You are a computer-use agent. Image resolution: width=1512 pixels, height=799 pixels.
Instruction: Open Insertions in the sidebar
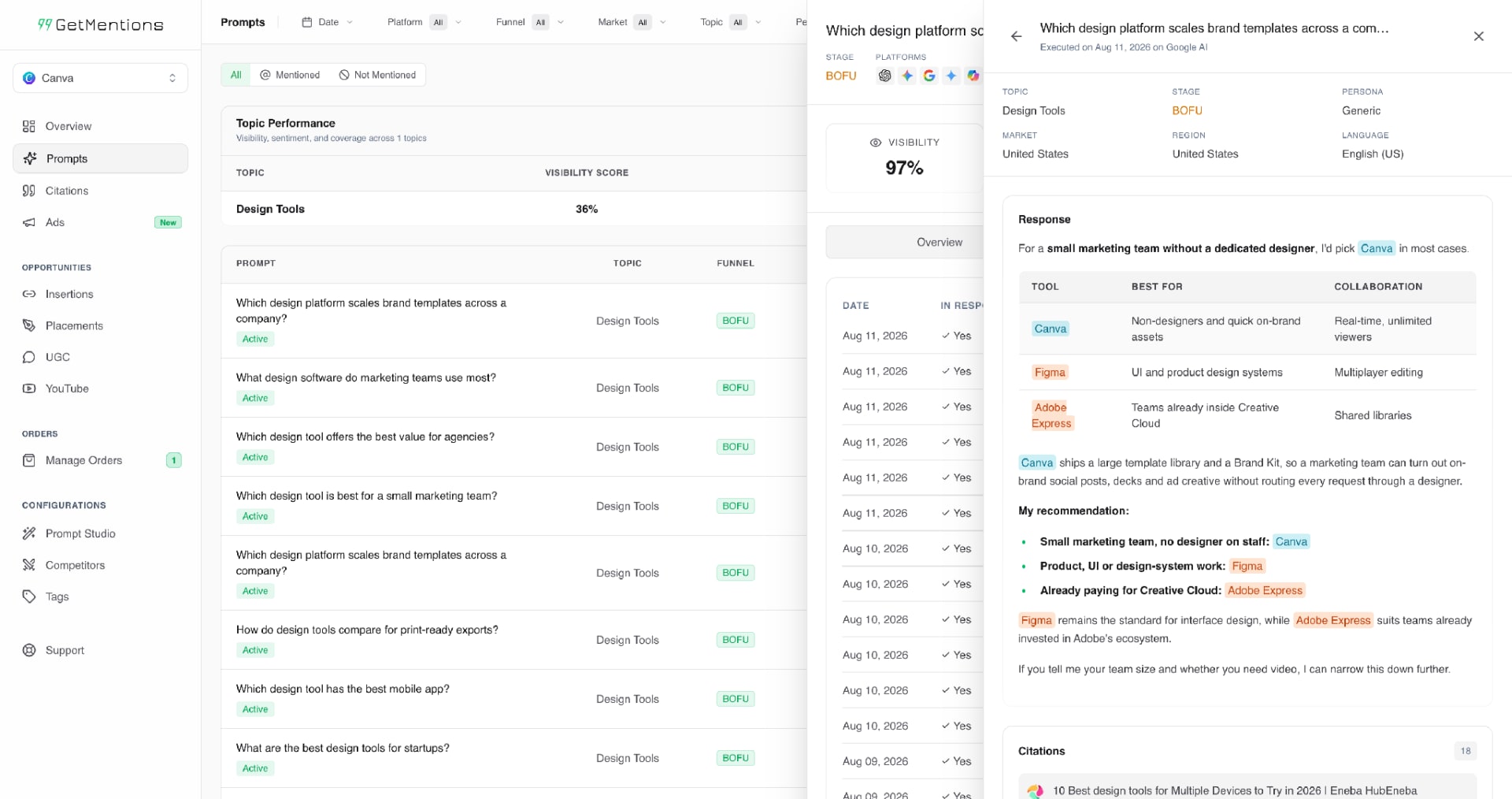(x=100, y=294)
